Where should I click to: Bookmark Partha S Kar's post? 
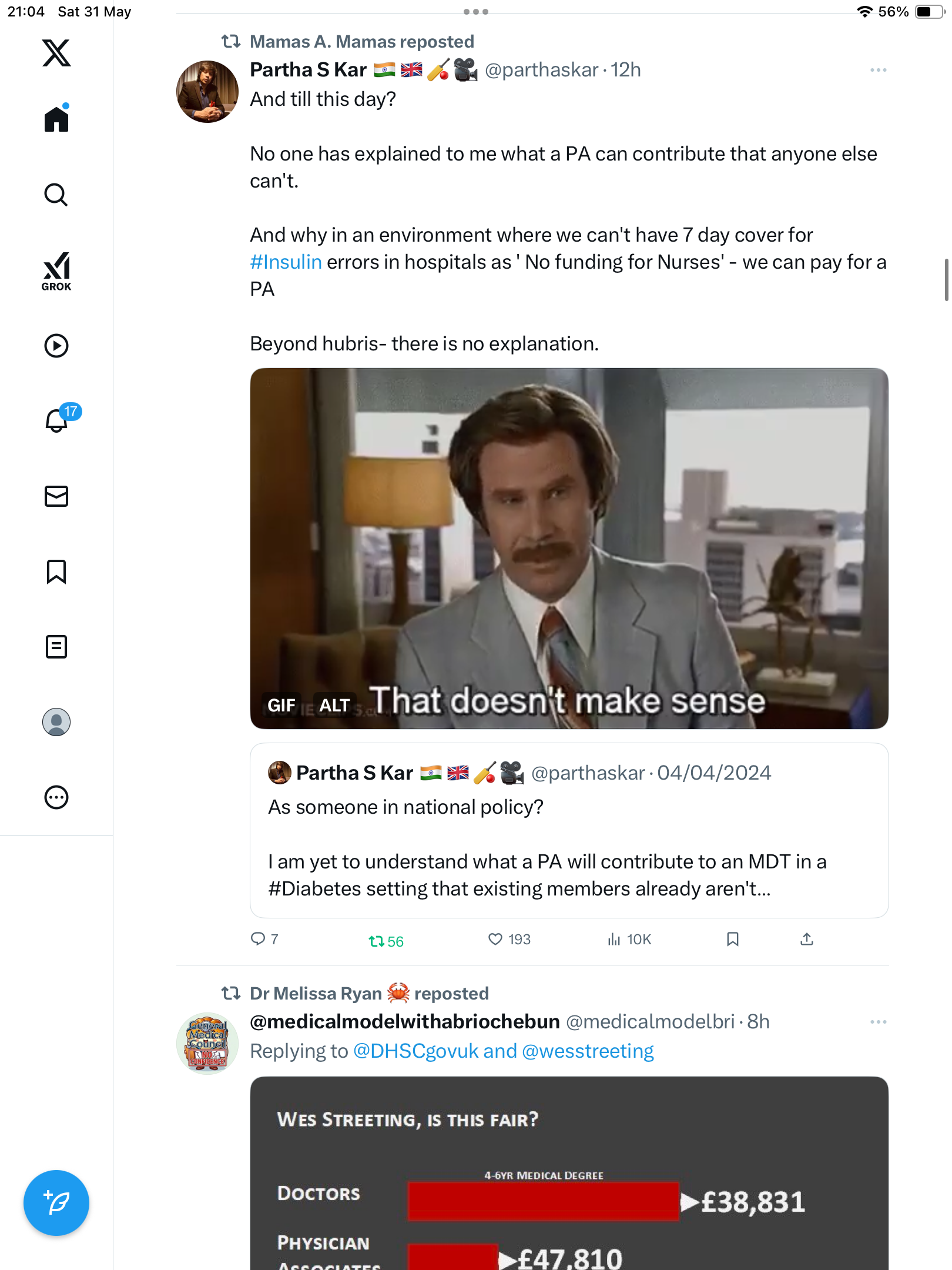point(732,939)
